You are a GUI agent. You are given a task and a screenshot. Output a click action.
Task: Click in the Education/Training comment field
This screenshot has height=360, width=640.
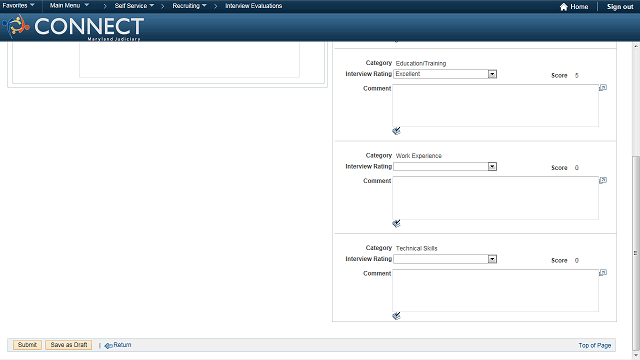coord(496,106)
